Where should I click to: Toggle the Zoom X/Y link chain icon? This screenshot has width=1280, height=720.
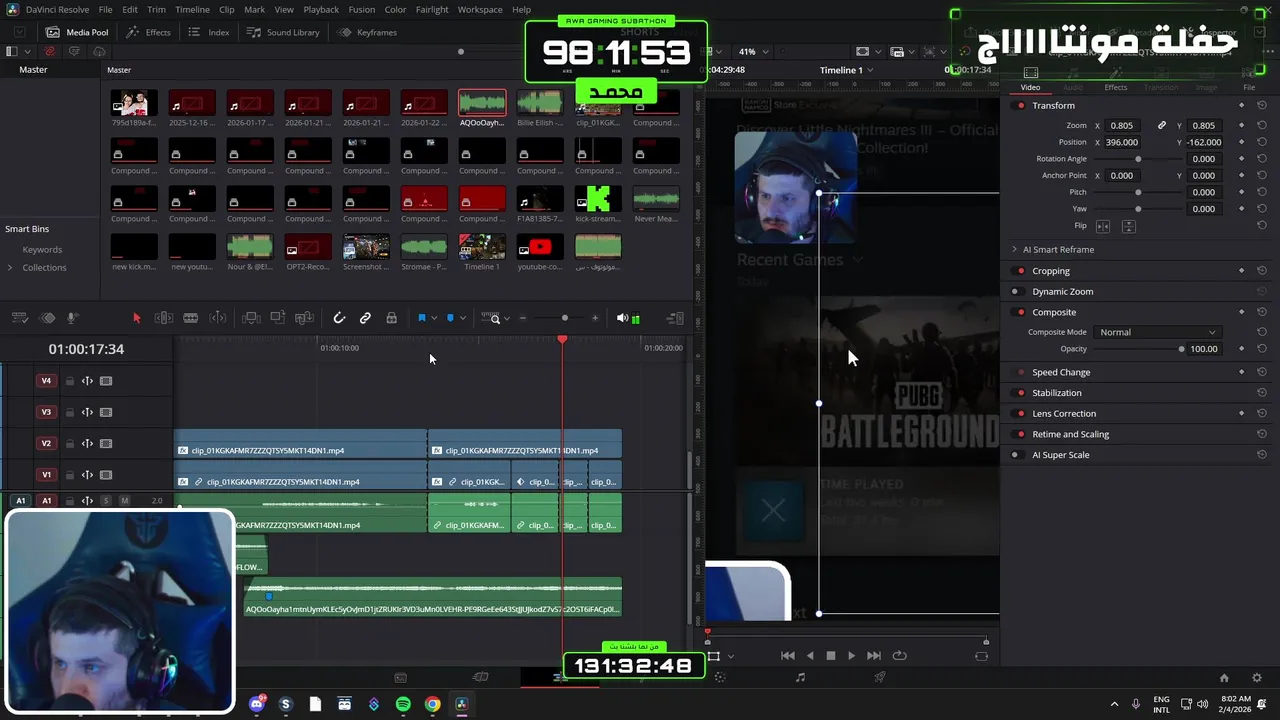1162,125
